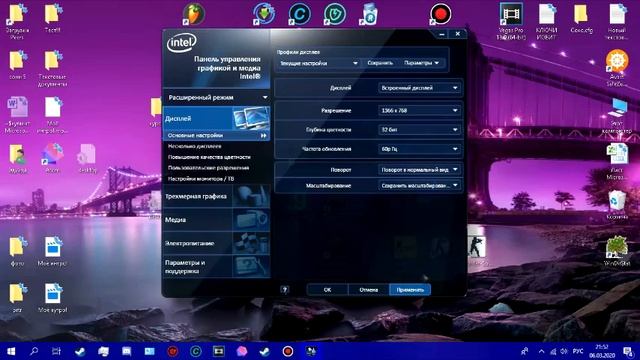
Task: Open the Разрешение dropdown showing 1366 x 768
Action: [420, 111]
